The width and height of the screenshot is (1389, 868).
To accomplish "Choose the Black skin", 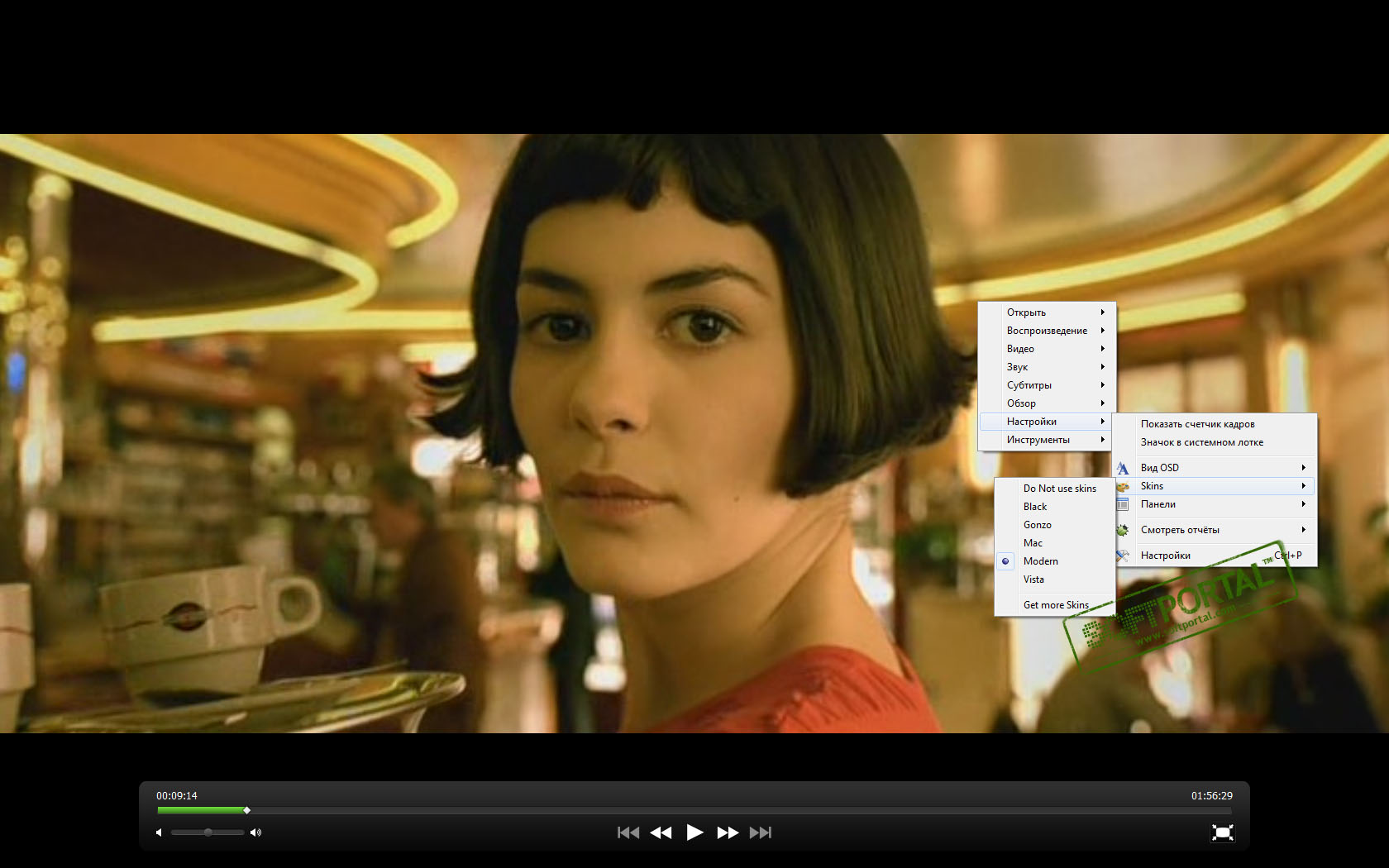I will (1055, 507).
